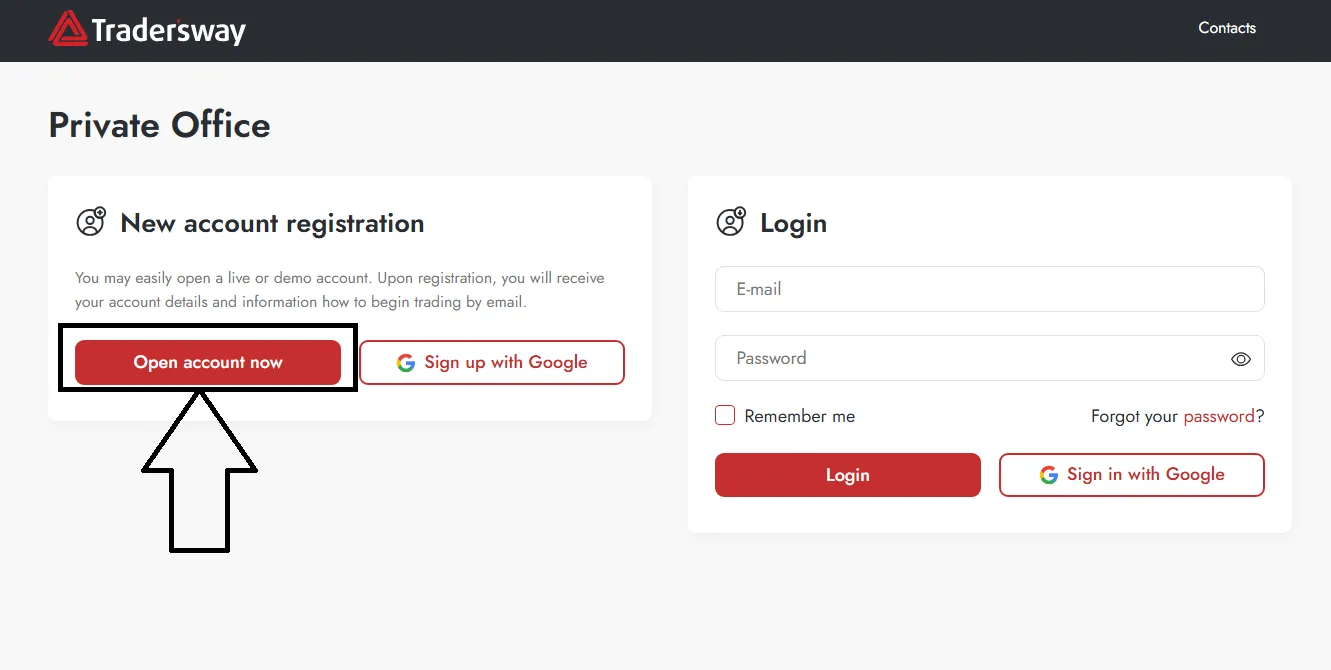1331x670 pixels.
Task: Click the red Tradersway triangle logo icon
Action: 68,29
